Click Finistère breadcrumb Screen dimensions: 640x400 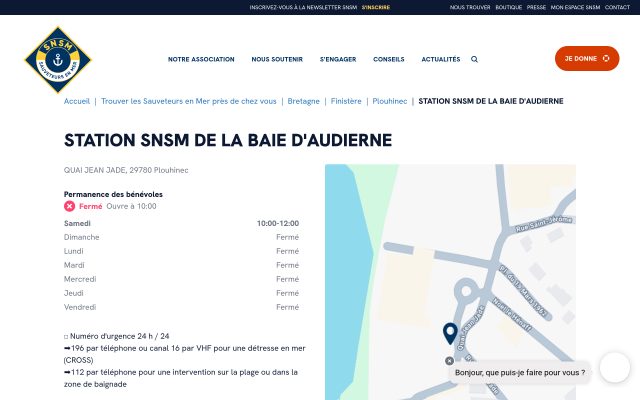click(346, 101)
